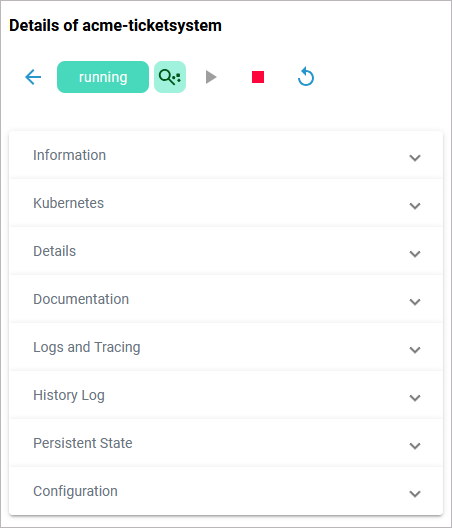
Task: Expand the Documentation chevron
Action: [415, 302]
